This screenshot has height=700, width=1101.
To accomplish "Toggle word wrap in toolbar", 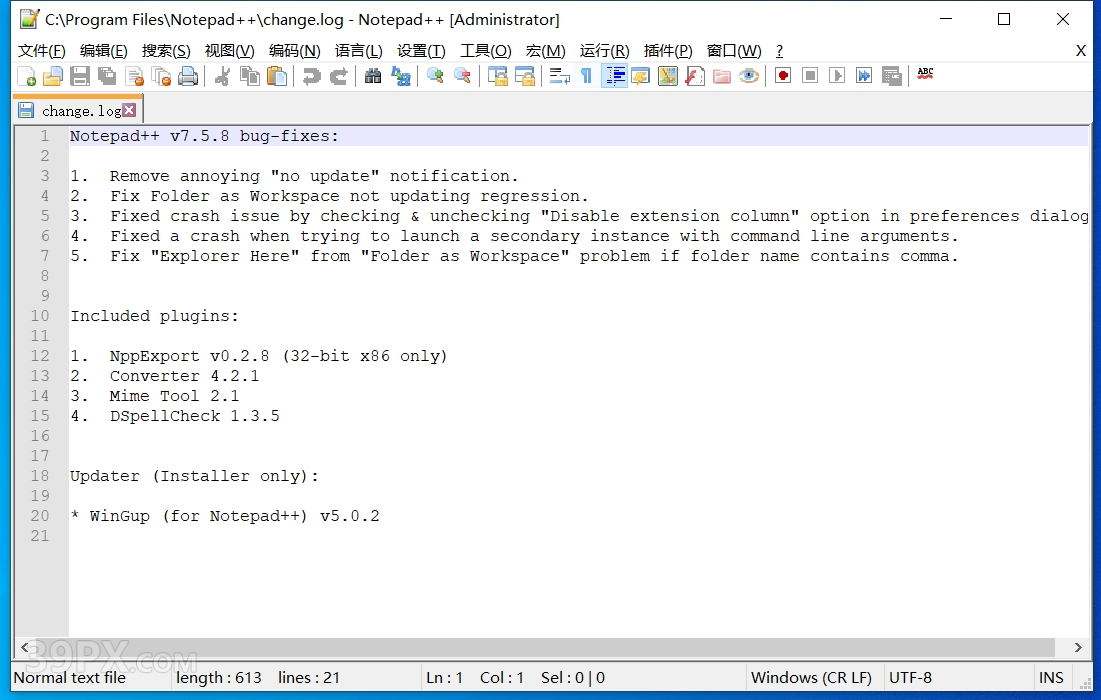I will click(560, 76).
